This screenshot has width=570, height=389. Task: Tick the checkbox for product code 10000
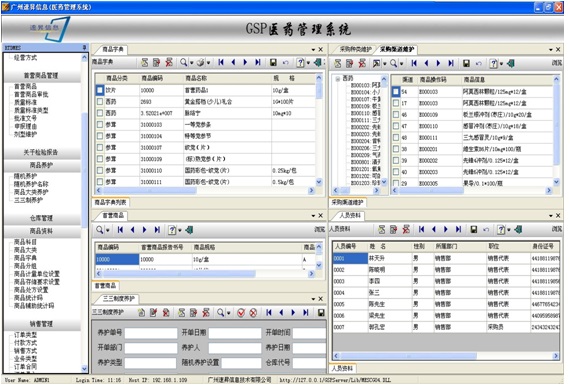pos(100,90)
